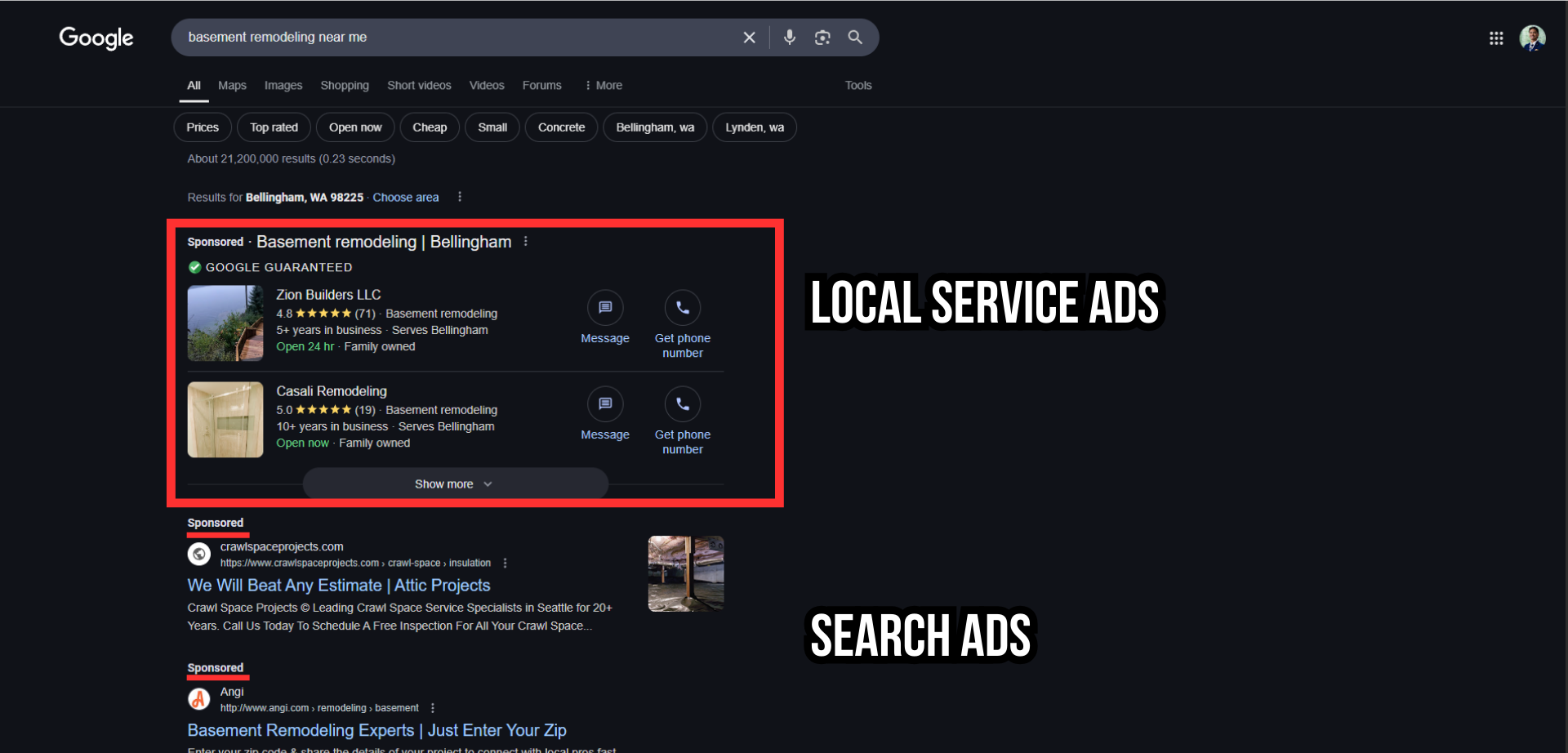Image resolution: width=1568 pixels, height=753 pixels.
Task: Open Basement Remodeling Experts Angi link
Action: pyautogui.click(x=376, y=730)
